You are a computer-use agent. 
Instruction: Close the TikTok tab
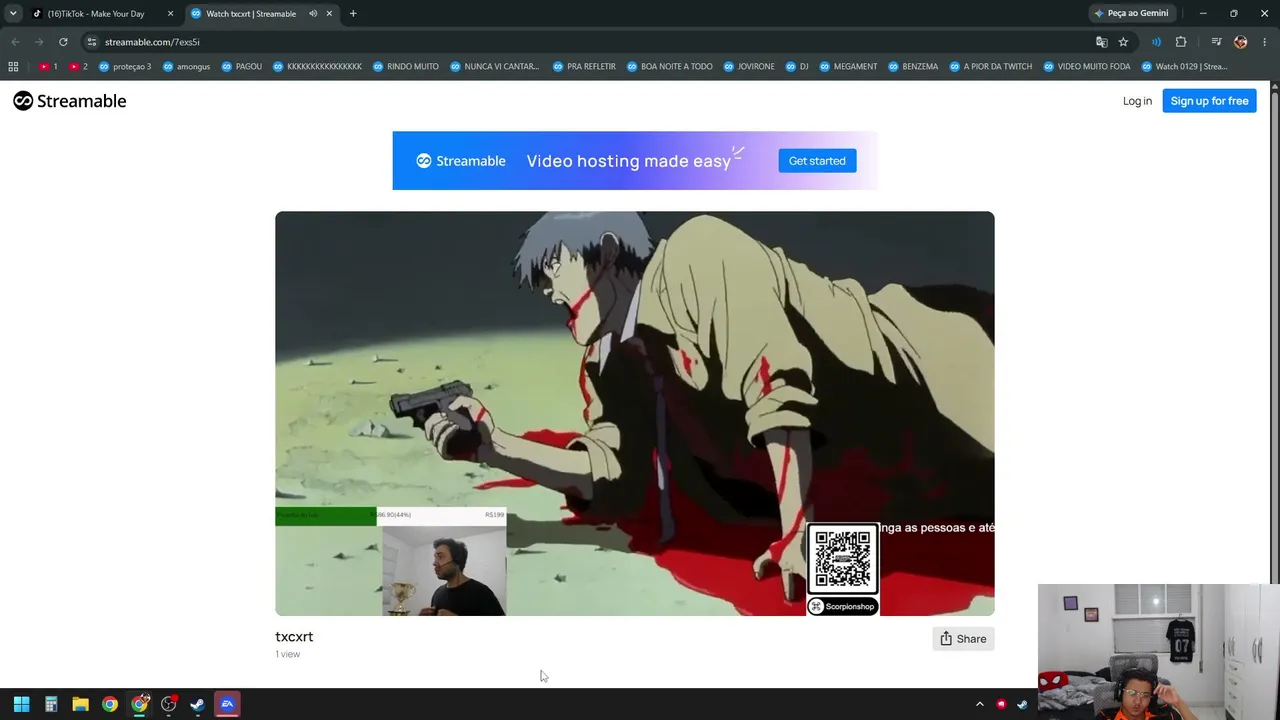coord(170,14)
